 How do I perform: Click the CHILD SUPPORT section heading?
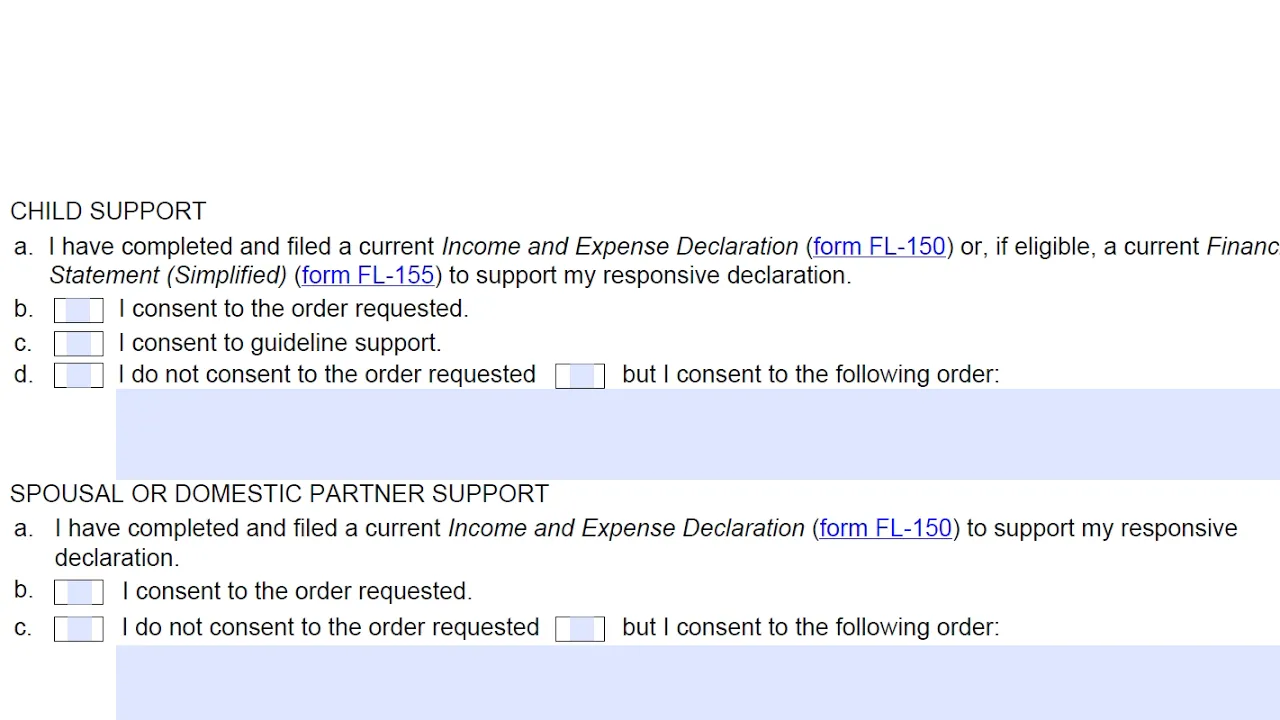[x=108, y=211]
